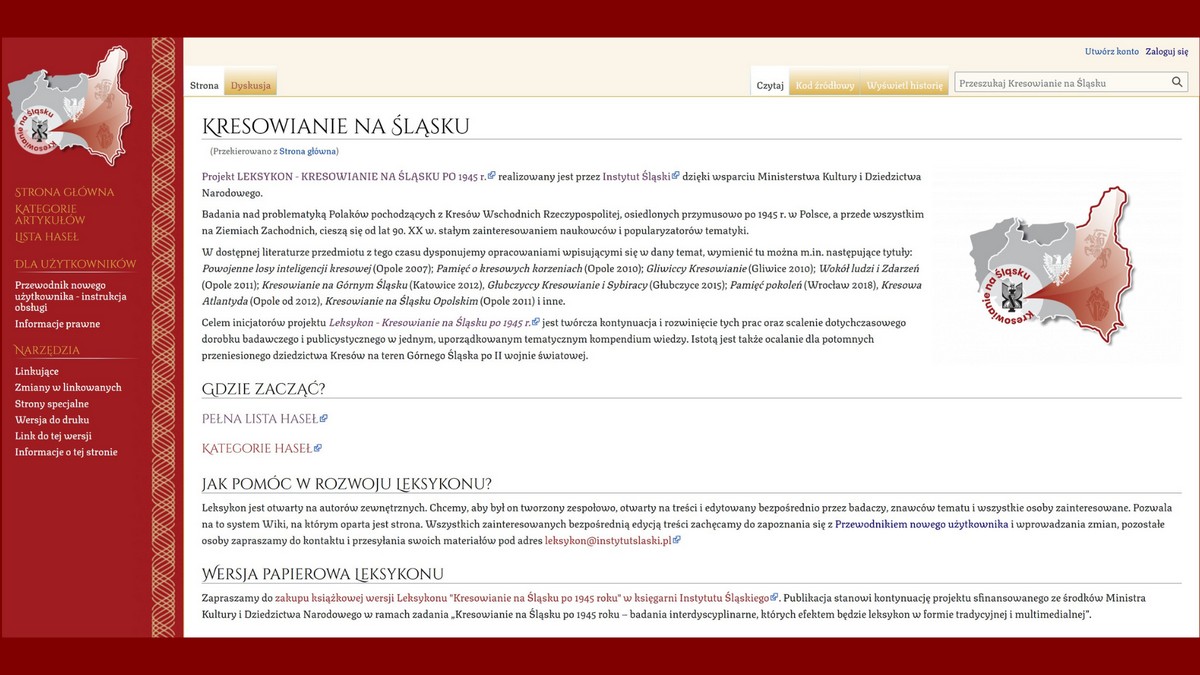Viewport: 1200px width, 675px height.
Task: Open Informacje prawne sidebar link
Action: pyautogui.click(x=57, y=324)
